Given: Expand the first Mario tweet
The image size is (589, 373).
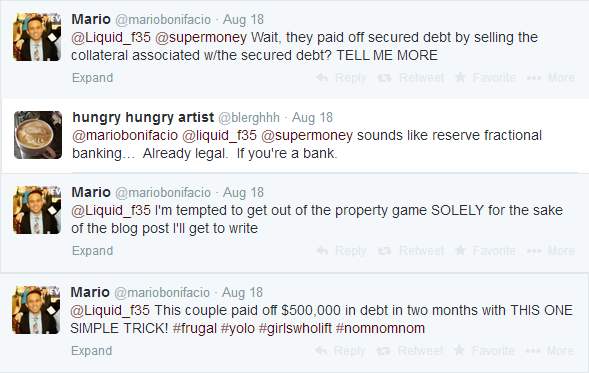Looking at the screenshot, I should coord(92,78).
